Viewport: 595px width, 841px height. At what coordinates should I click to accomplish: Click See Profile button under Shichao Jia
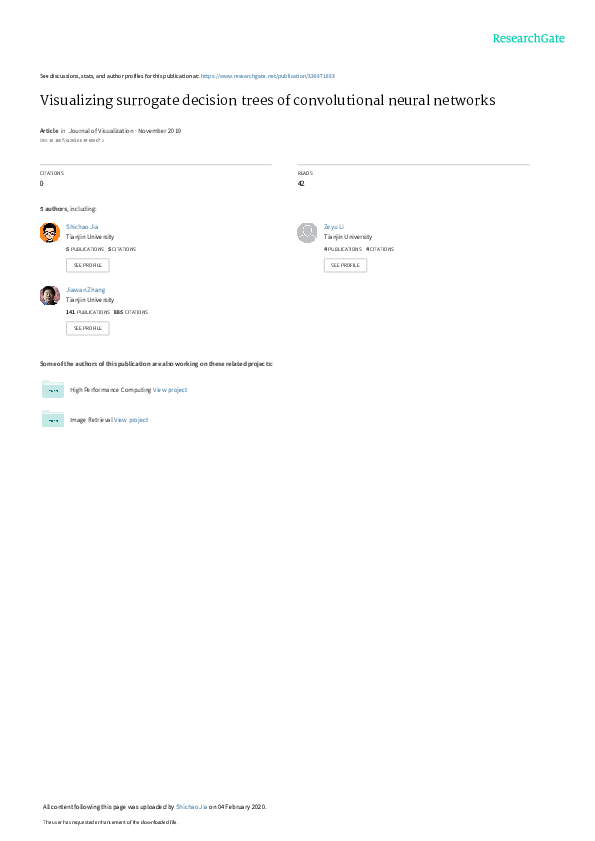(x=87, y=265)
